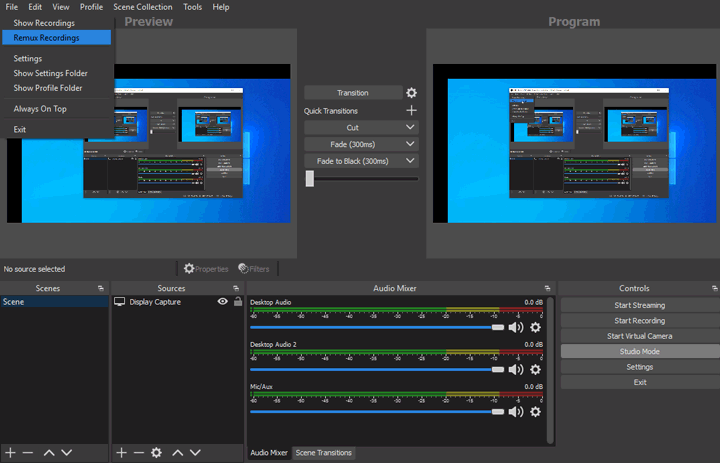Screen dimensions: 720x463
Task: Move selected source down with arrow icon
Action: 196,453
